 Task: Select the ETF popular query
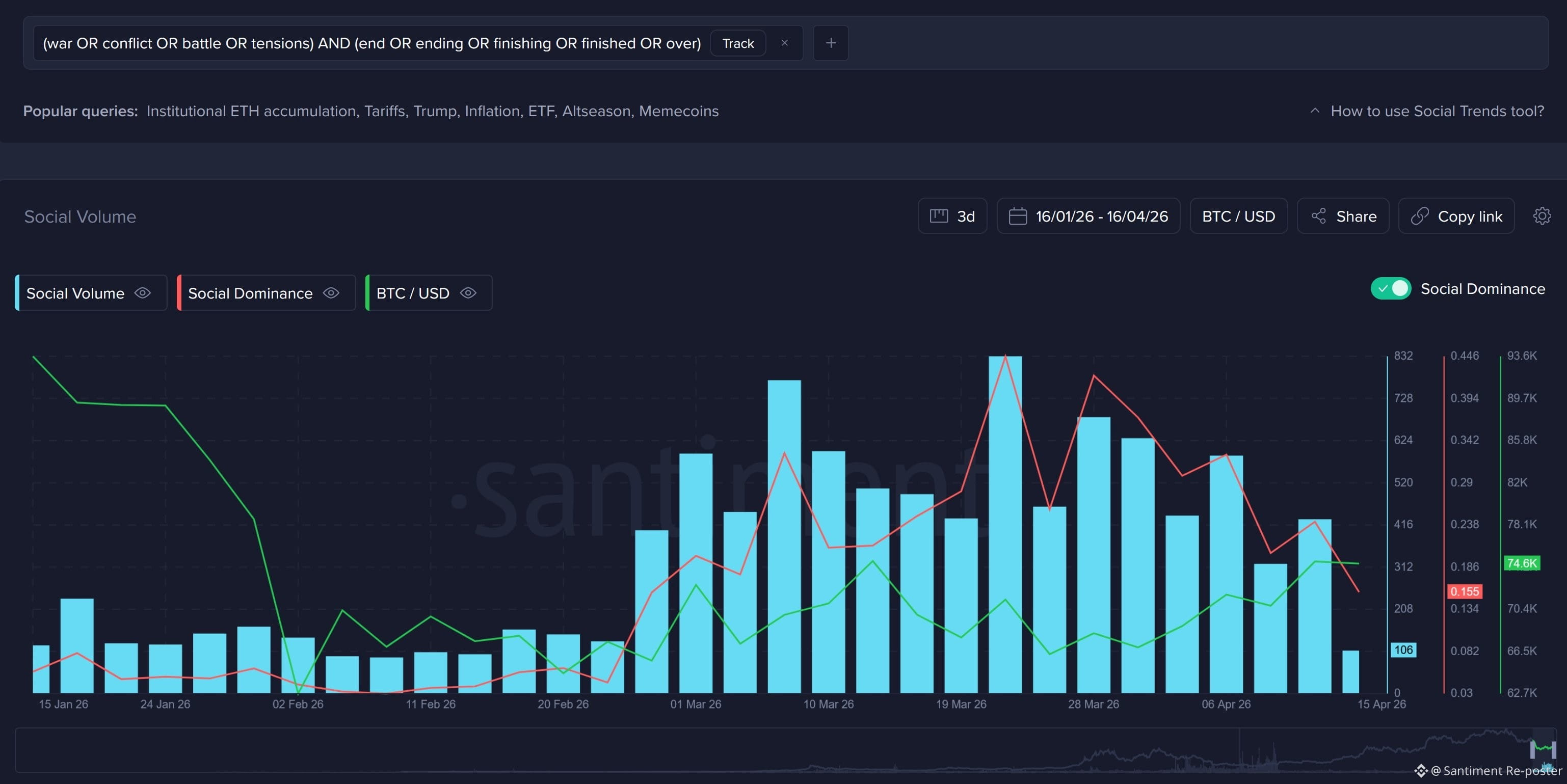[x=541, y=111]
